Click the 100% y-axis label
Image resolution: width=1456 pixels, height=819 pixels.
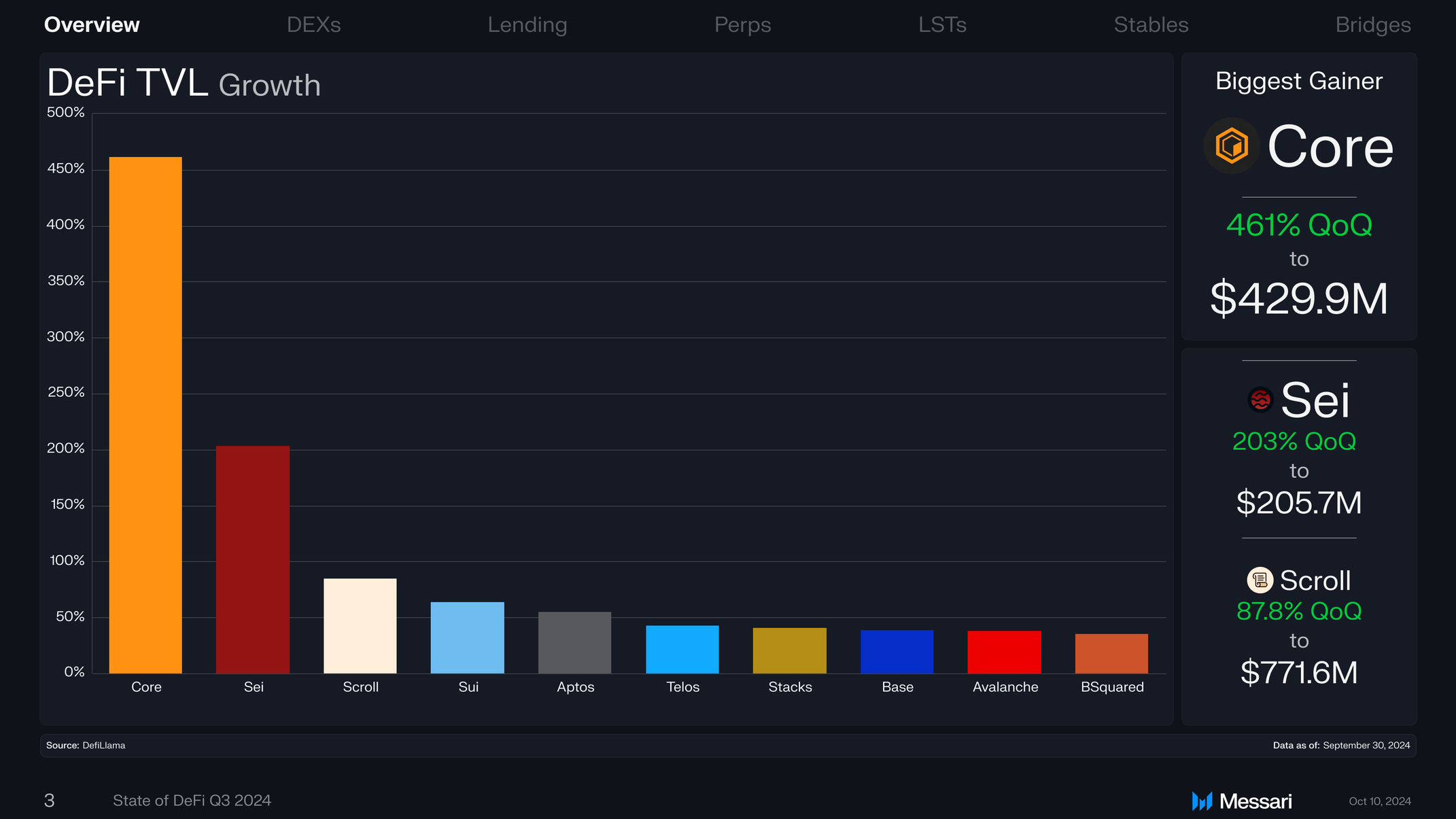coord(67,561)
